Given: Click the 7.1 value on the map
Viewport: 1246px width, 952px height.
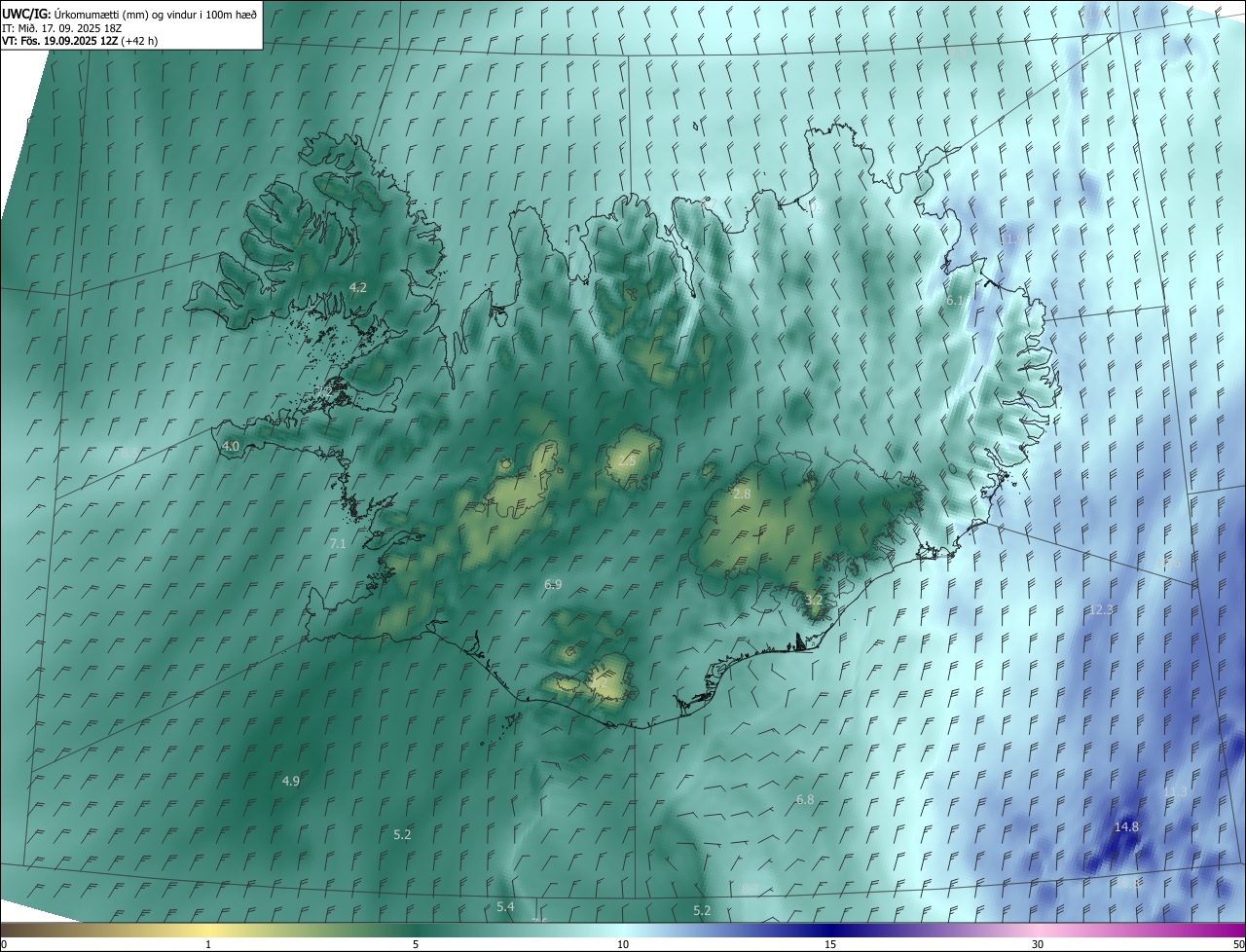Looking at the screenshot, I should [338, 543].
